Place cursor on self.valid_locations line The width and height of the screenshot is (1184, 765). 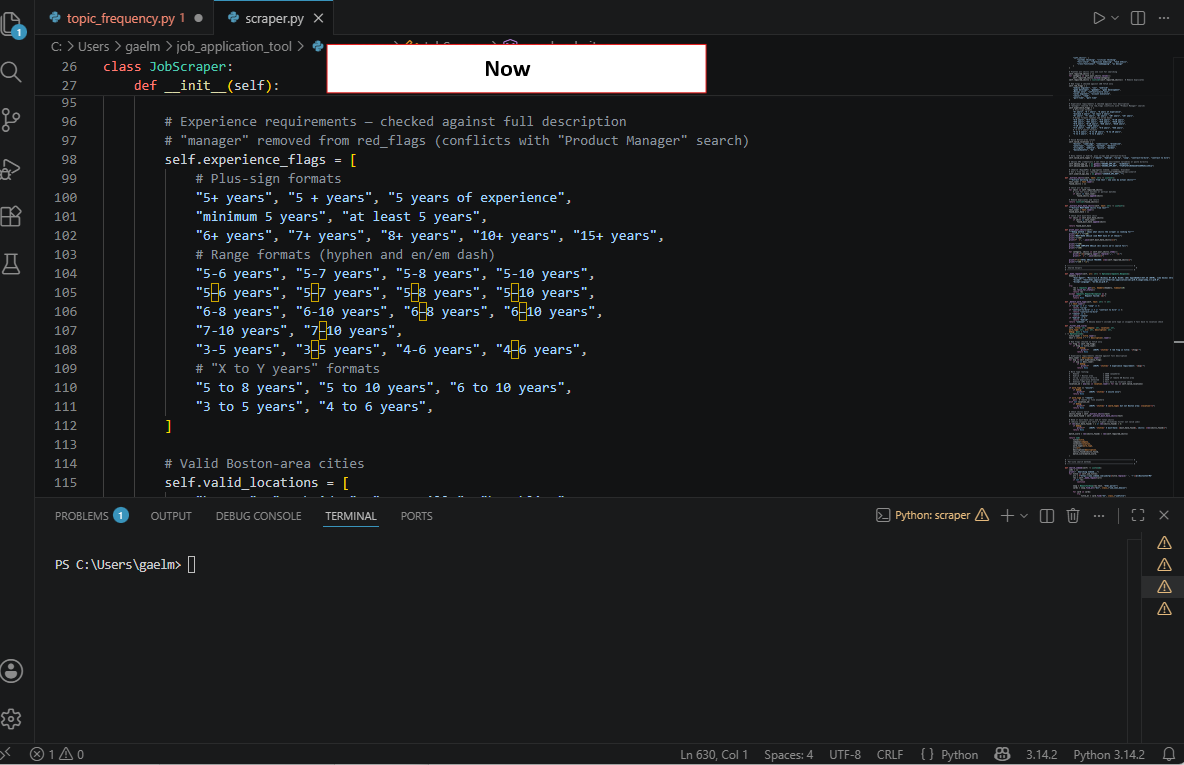pyautogui.click(x=257, y=483)
